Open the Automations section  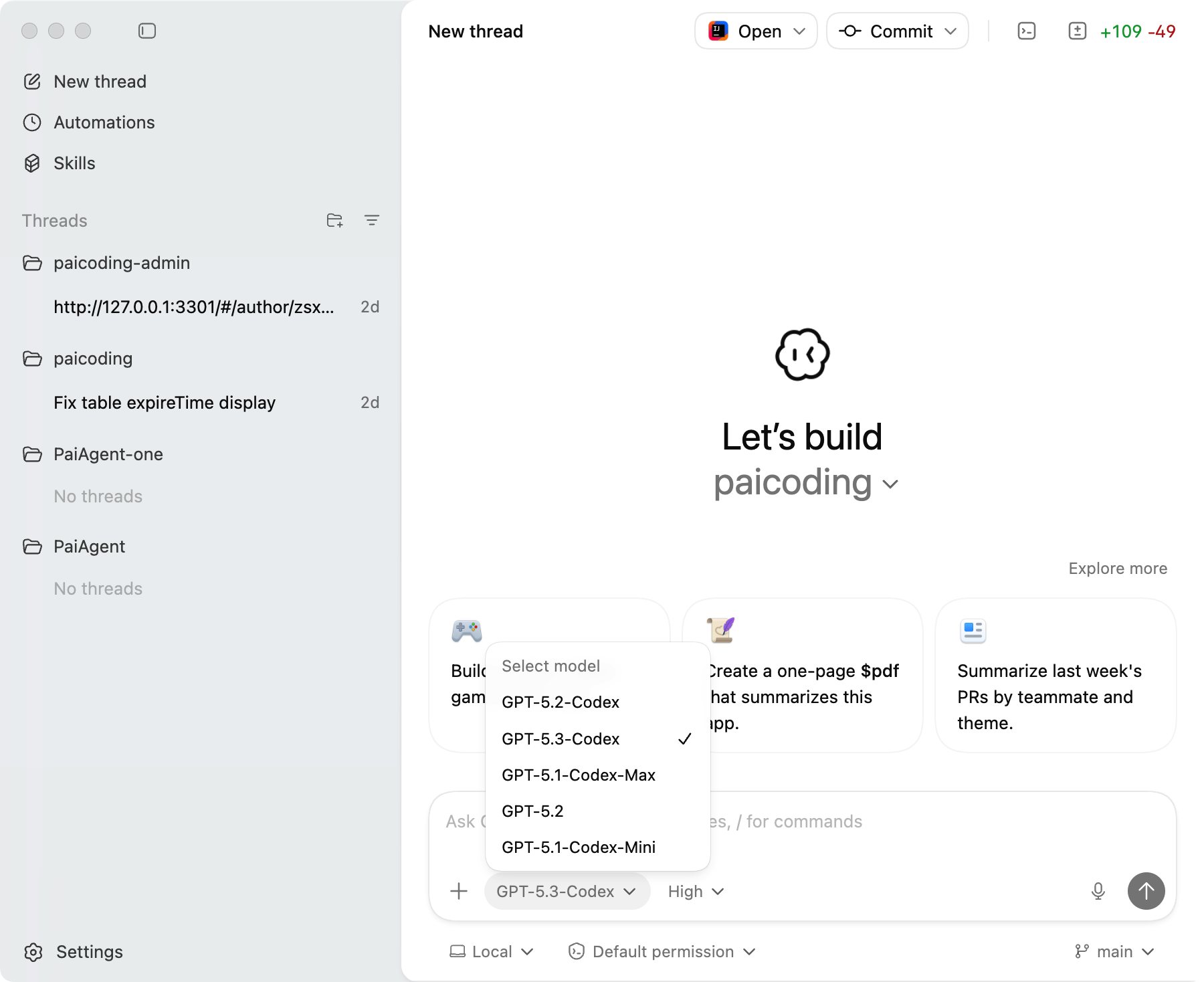[x=104, y=122]
